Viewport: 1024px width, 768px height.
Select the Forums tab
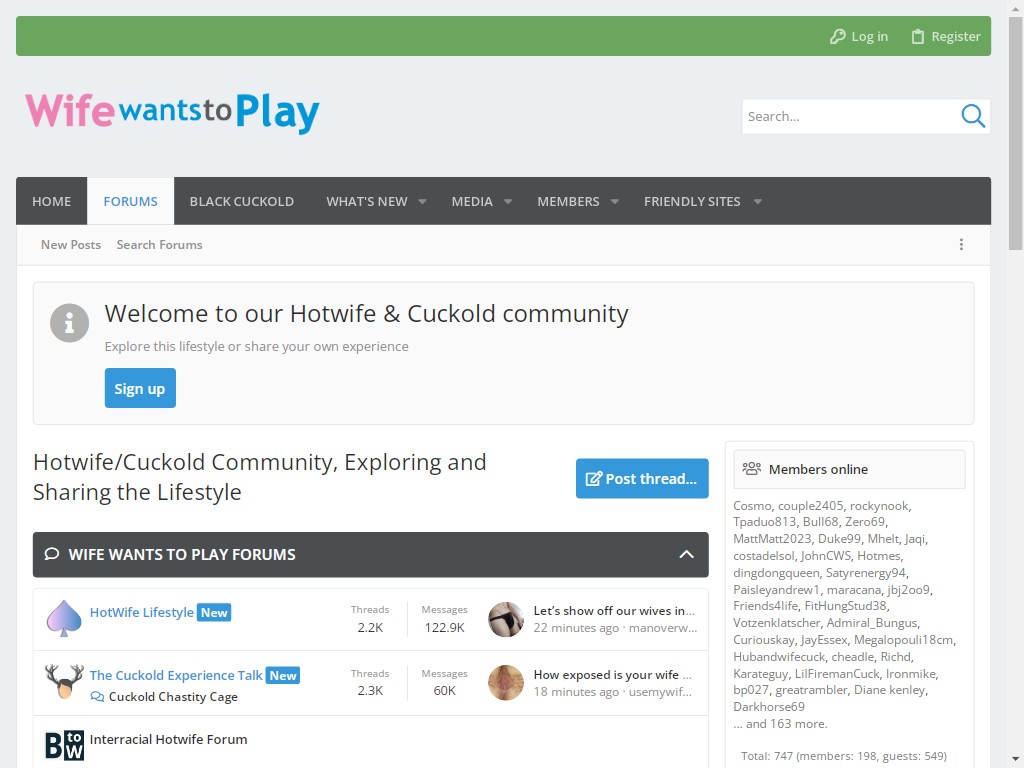click(131, 201)
